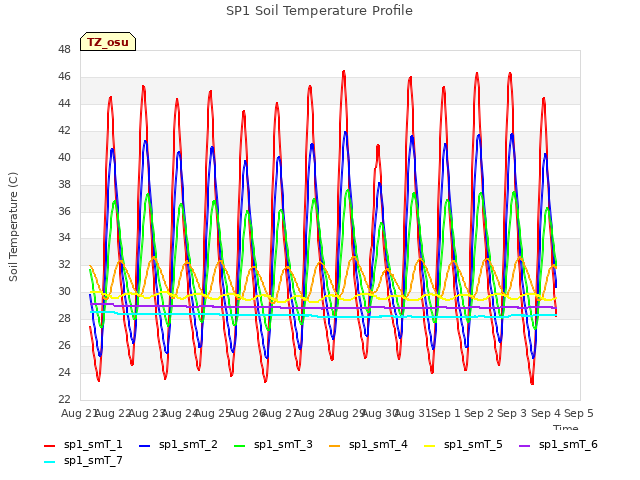Select the sp1_smT_2 legend entry

point(178,444)
